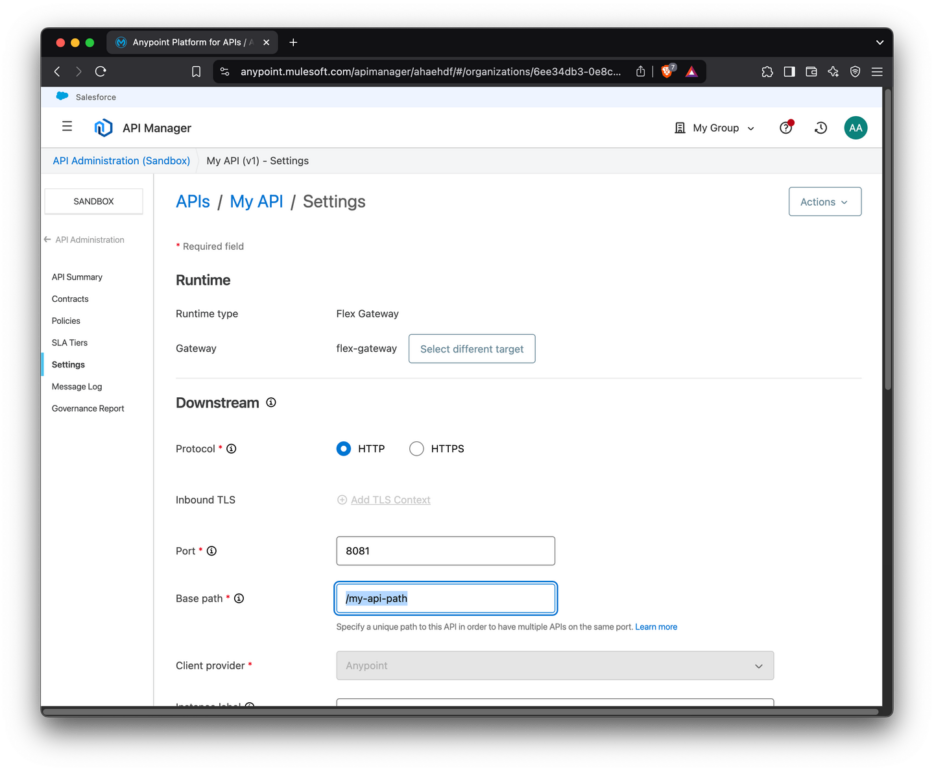Toggle the browser sidebar panel icon
The height and width of the screenshot is (771, 934).
point(789,71)
